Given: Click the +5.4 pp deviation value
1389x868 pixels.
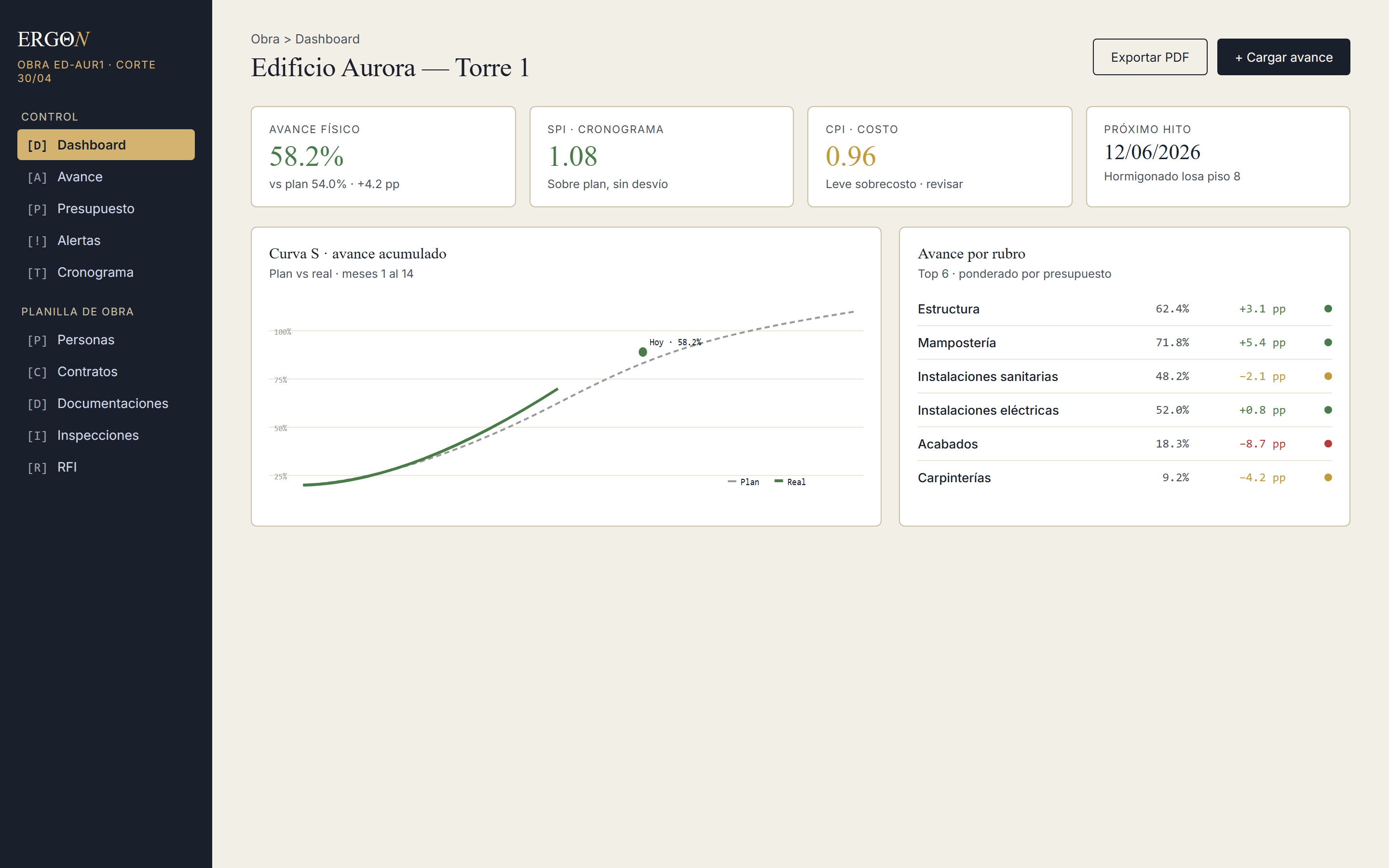Looking at the screenshot, I should pyautogui.click(x=1262, y=343).
